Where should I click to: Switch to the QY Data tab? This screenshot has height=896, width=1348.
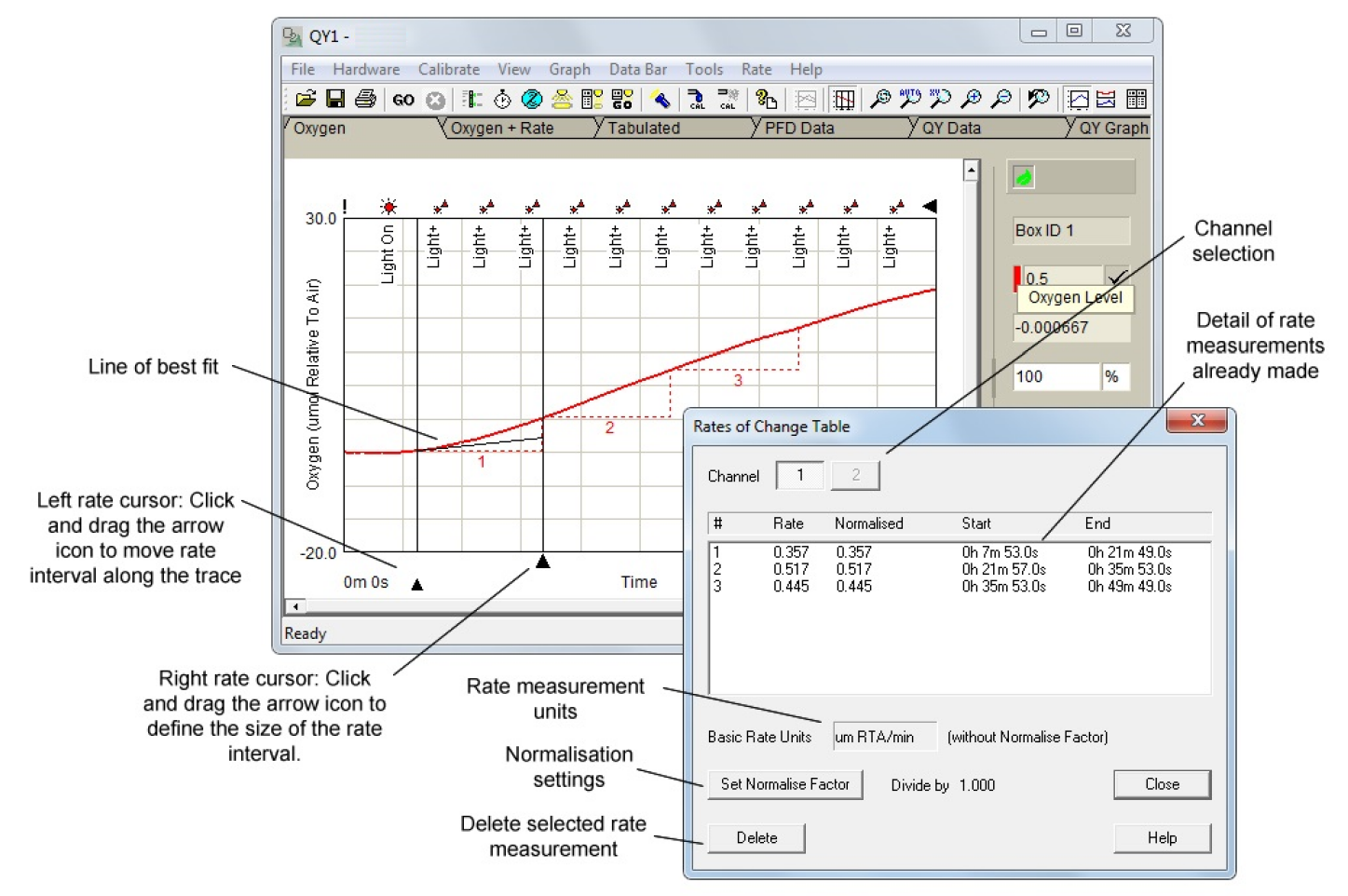click(951, 128)
